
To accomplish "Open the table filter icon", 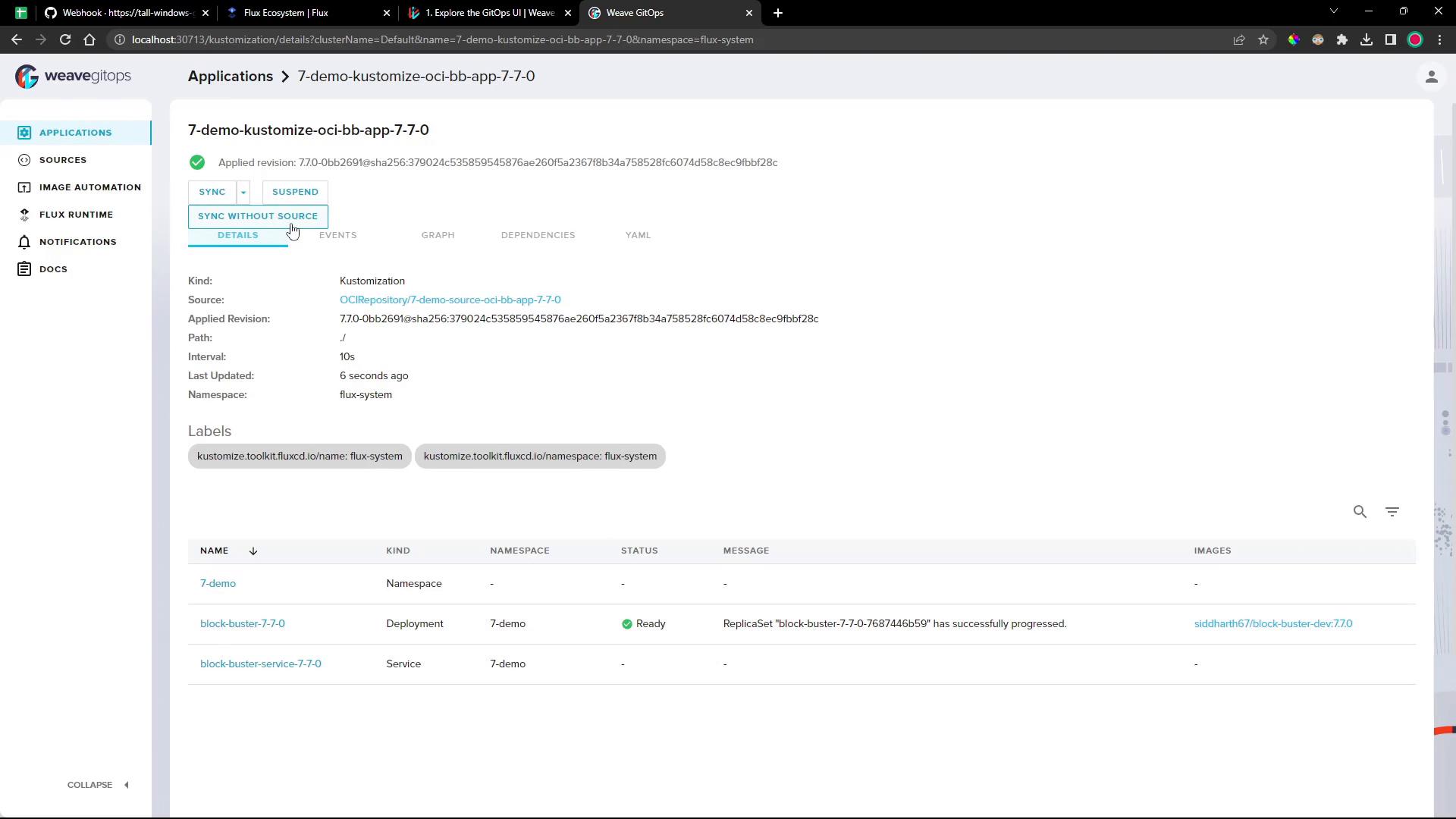I will point(1392,512).
